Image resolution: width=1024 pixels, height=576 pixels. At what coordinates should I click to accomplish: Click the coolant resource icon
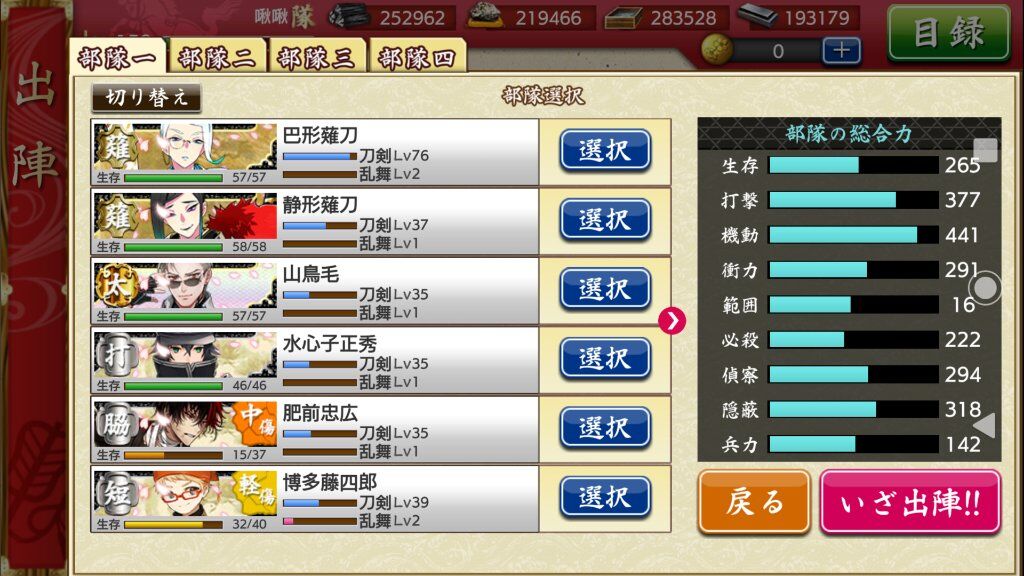(623, 18)
